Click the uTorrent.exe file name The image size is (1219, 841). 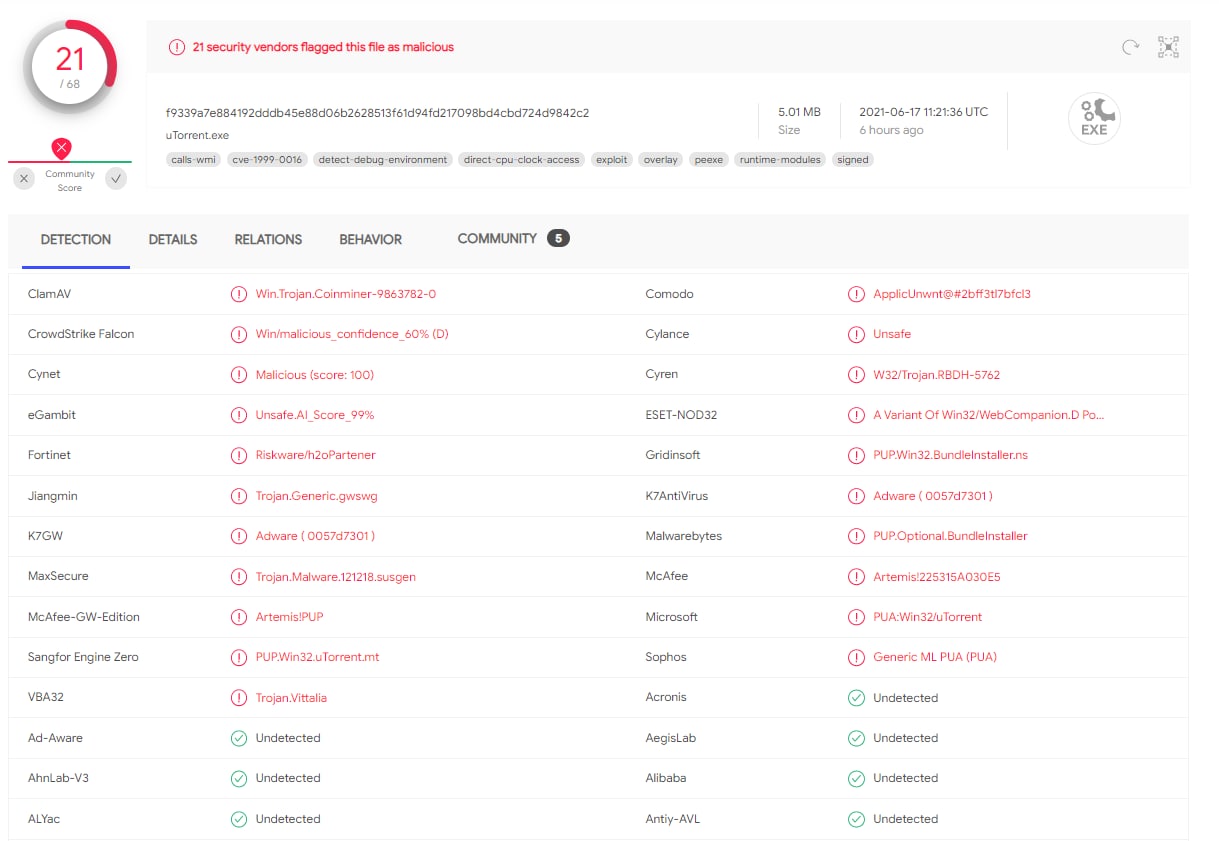point(197,135)
